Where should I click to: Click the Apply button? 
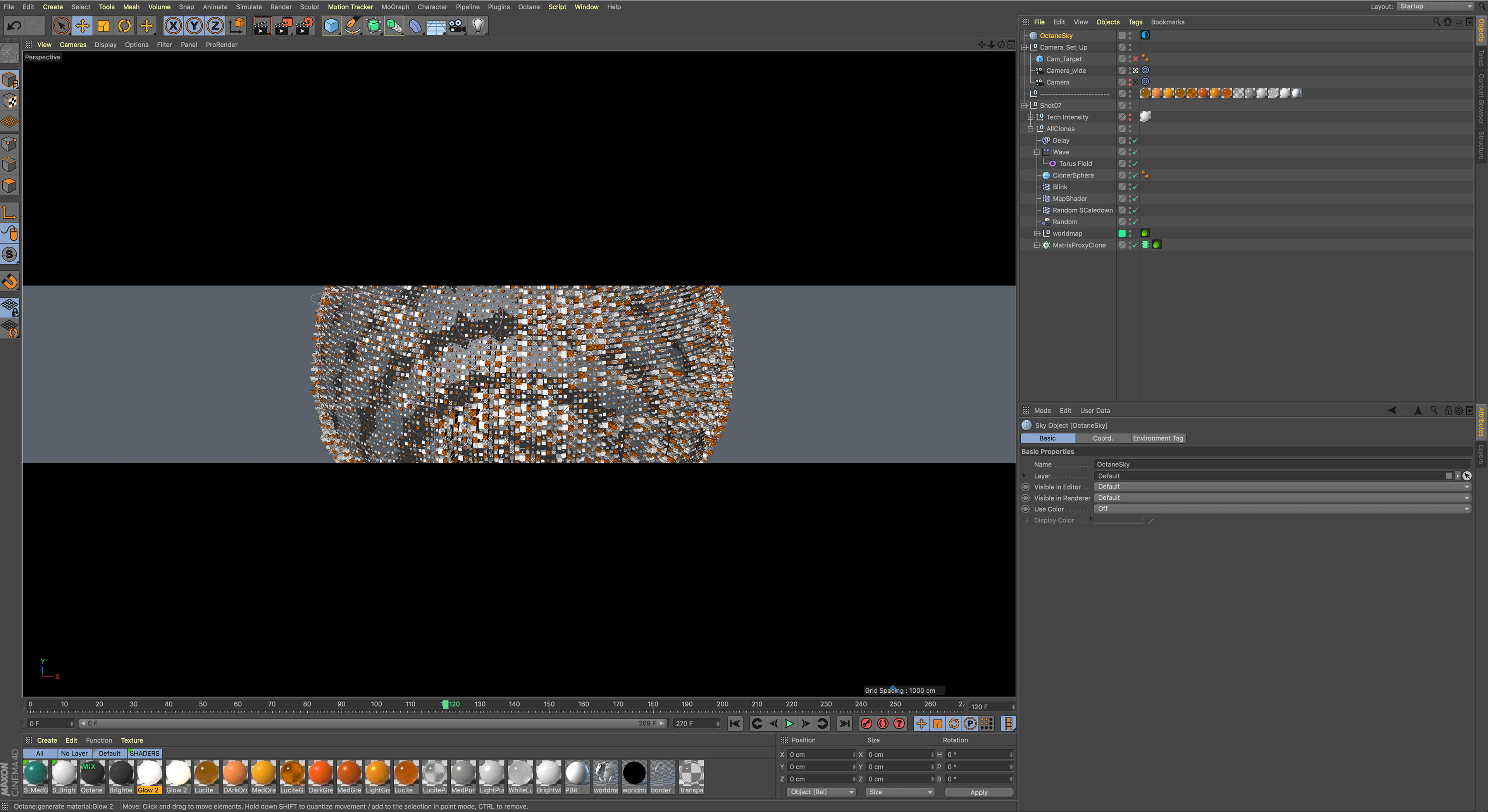tap(978, 792)
